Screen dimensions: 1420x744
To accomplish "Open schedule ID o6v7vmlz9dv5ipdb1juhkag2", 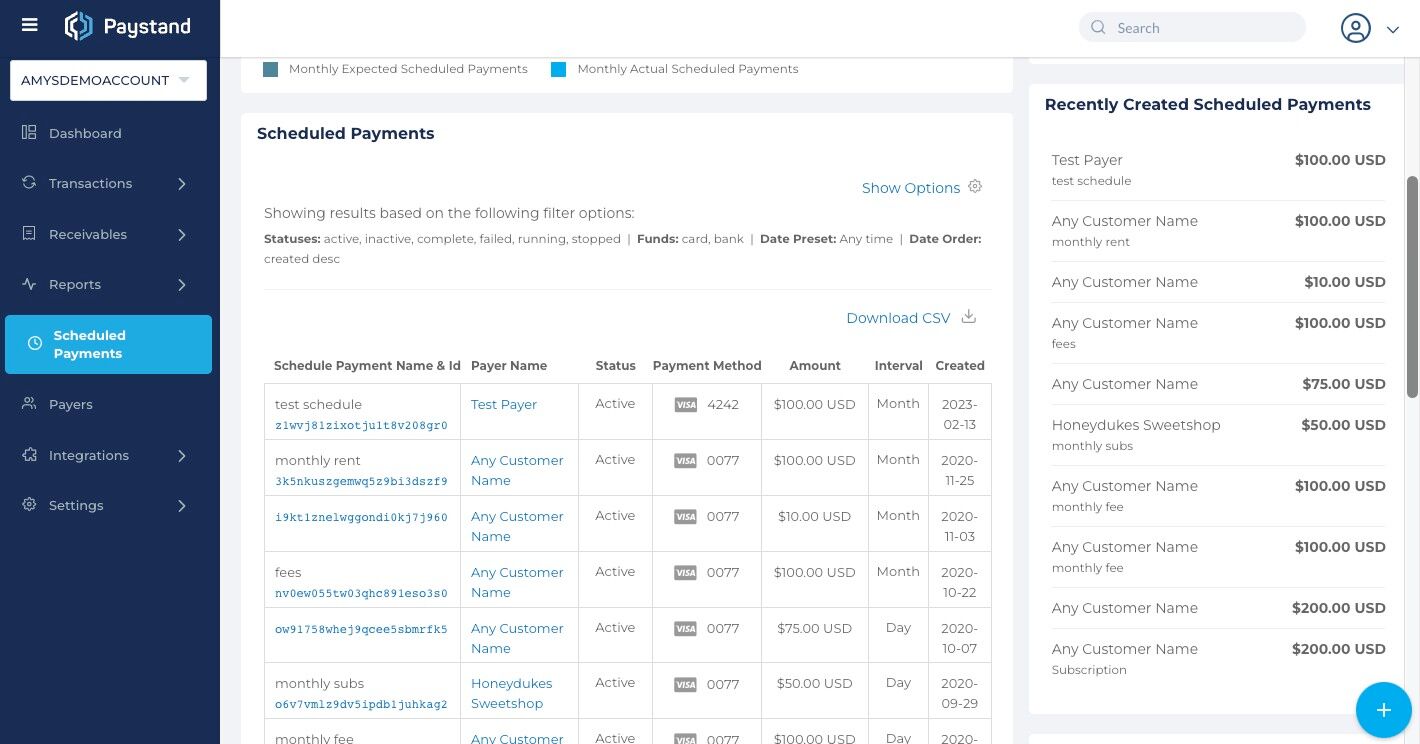I will click(361, 704).
